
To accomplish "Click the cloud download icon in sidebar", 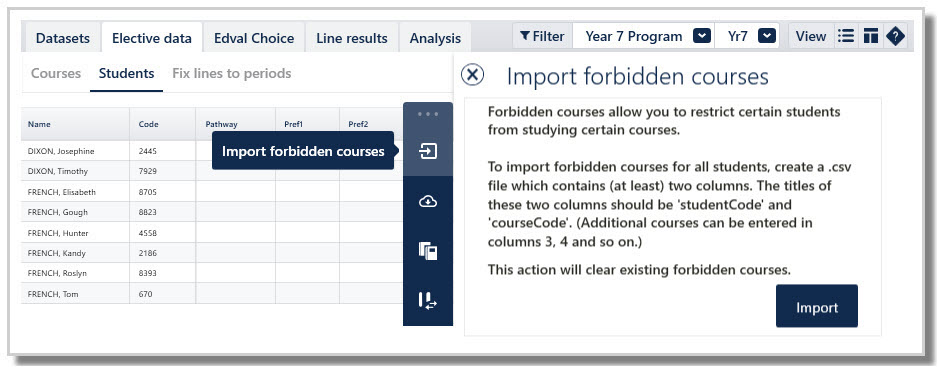I will coord(428,202).
